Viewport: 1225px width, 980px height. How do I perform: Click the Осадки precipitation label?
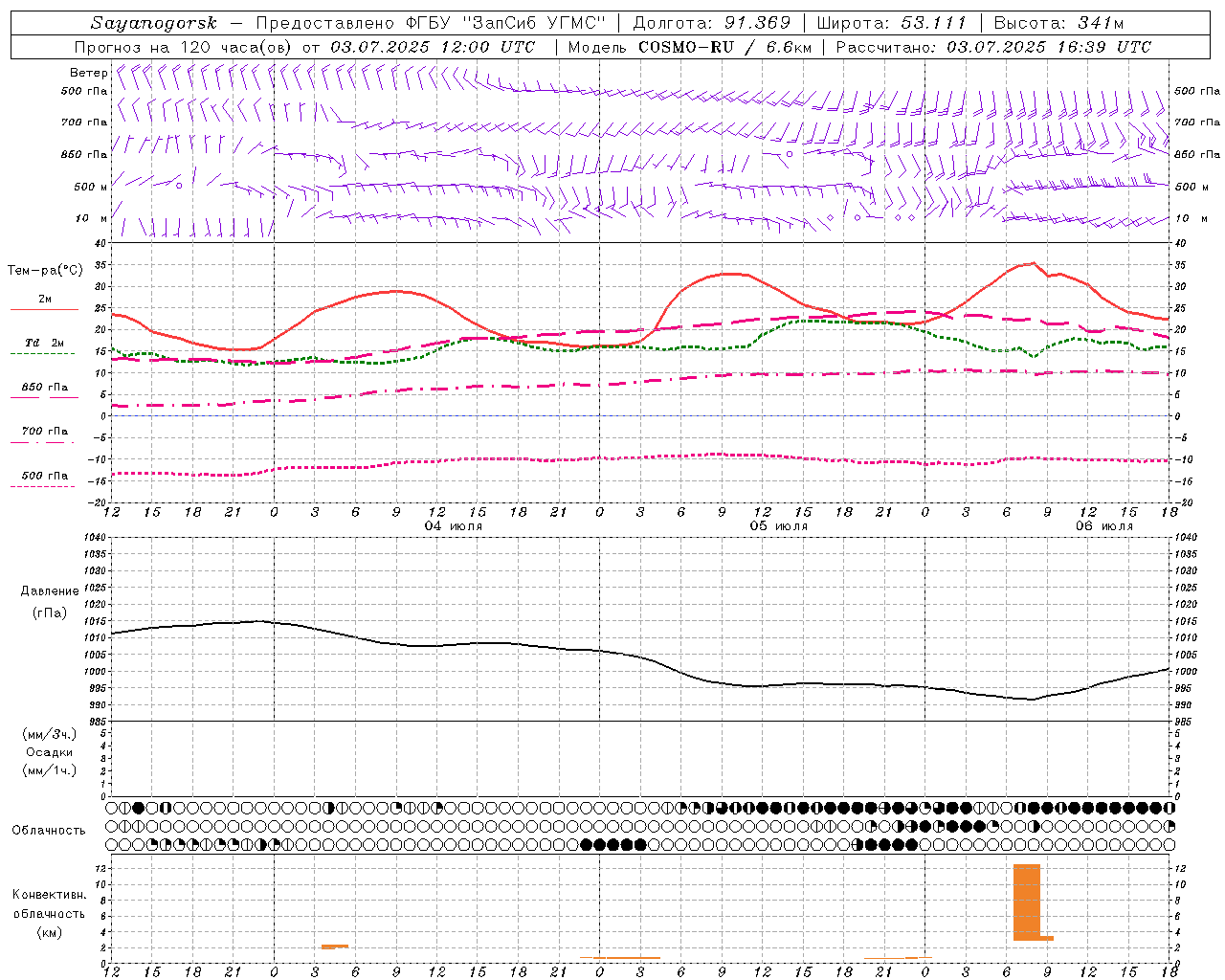pos(50,752)
